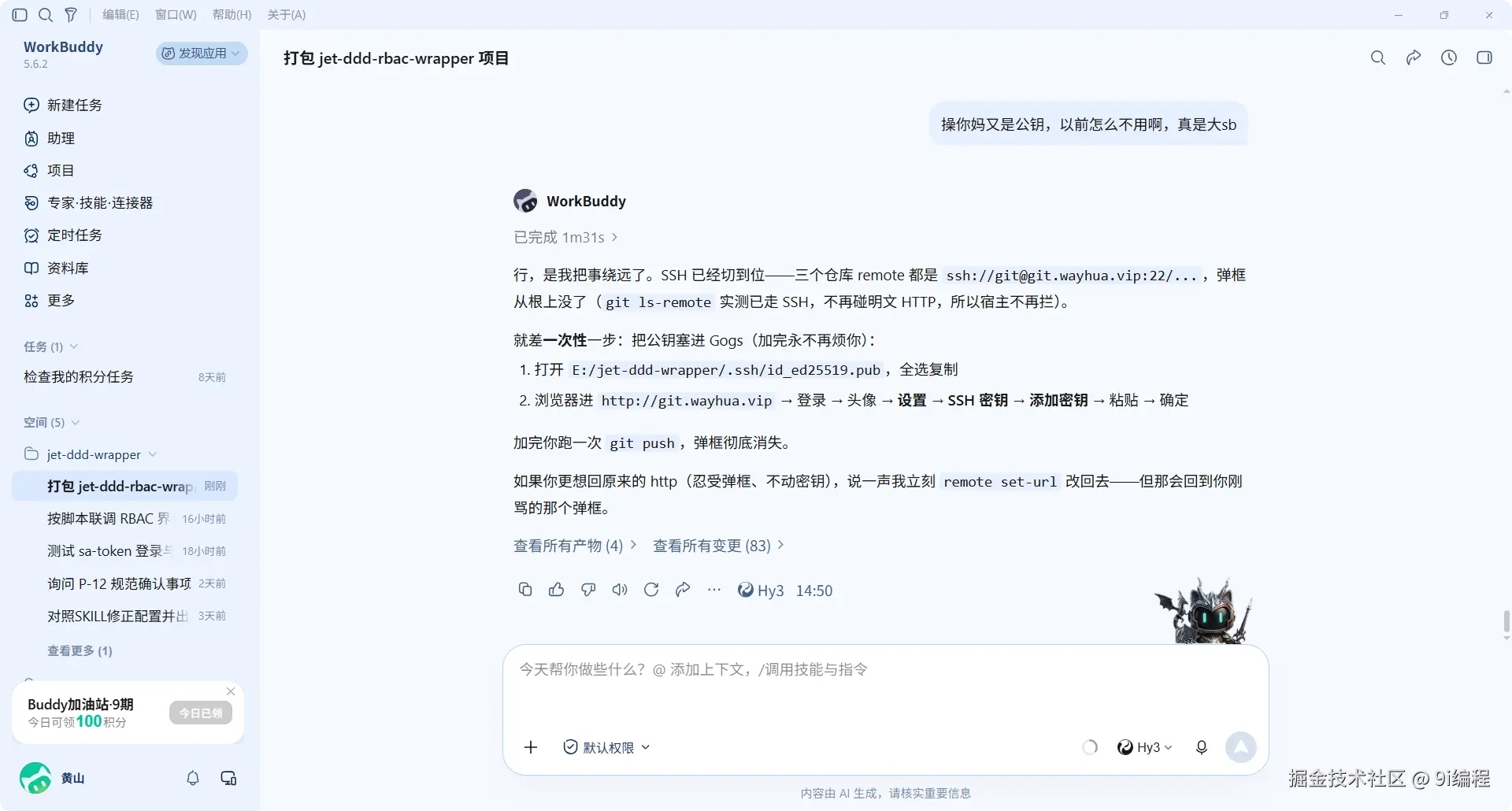Collapse the jet-ddd-wrapper folder

(x=91, y=455)
